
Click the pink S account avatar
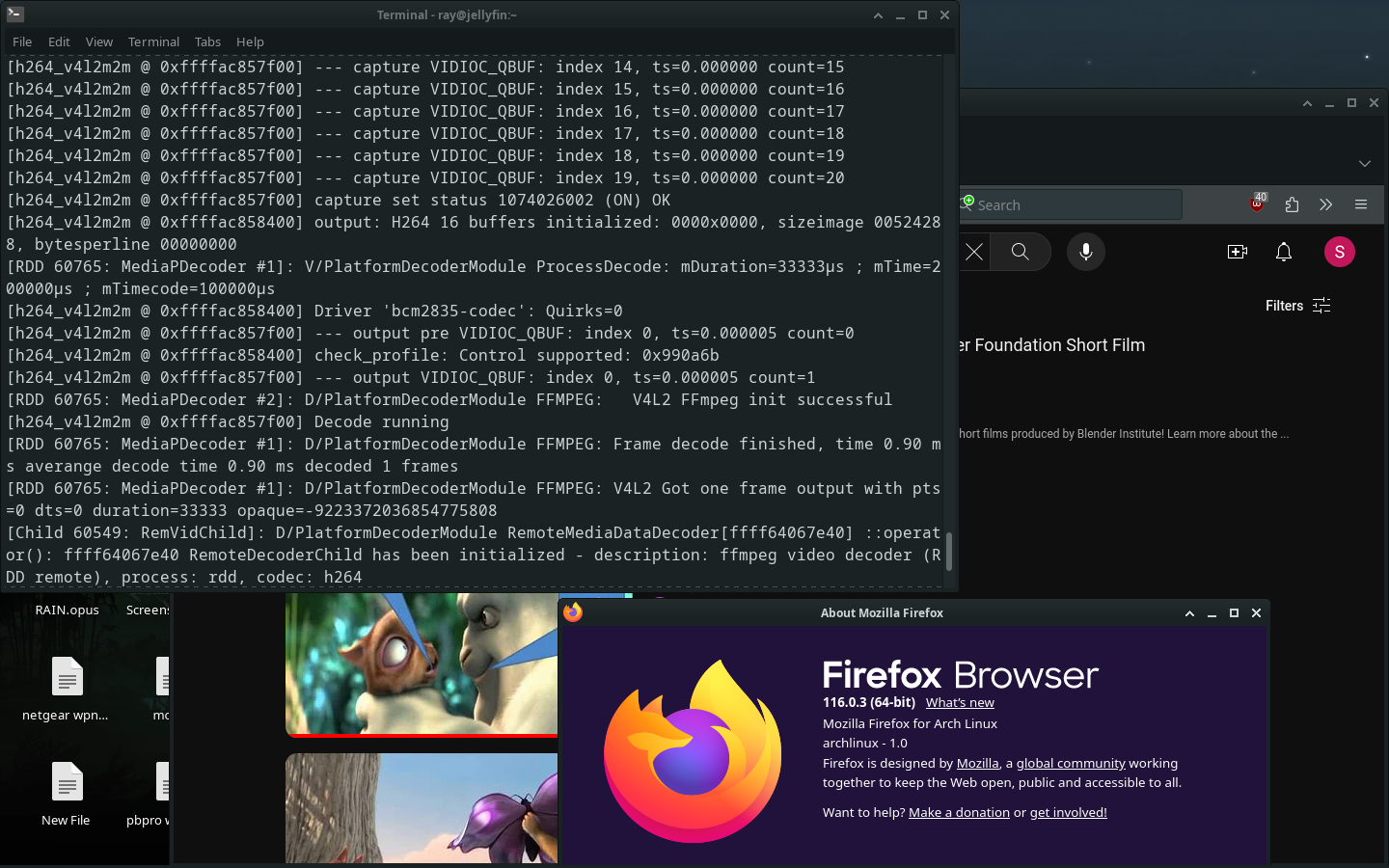tap(1339, 252)
